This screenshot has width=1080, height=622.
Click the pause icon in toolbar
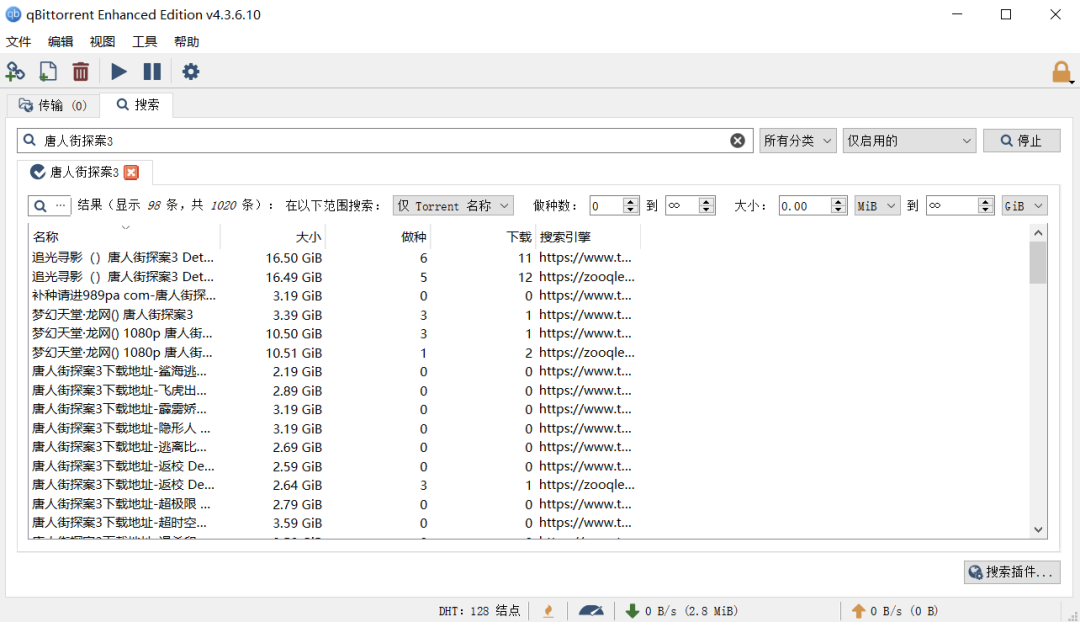pos(152,72)
